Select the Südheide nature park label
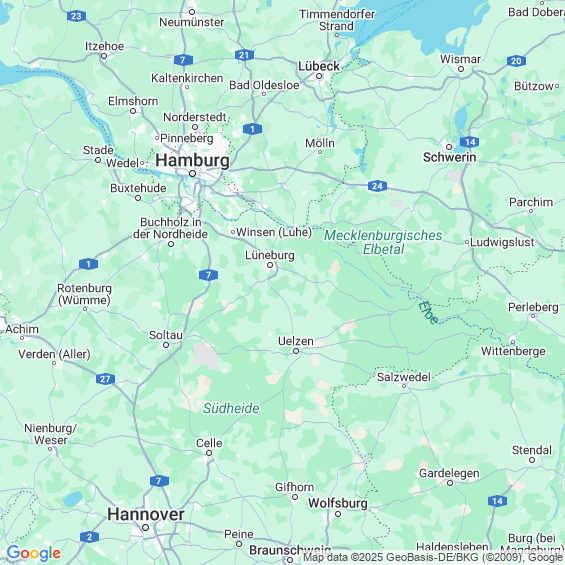Viewport: 565px width, 565px height. coord(231,408)
